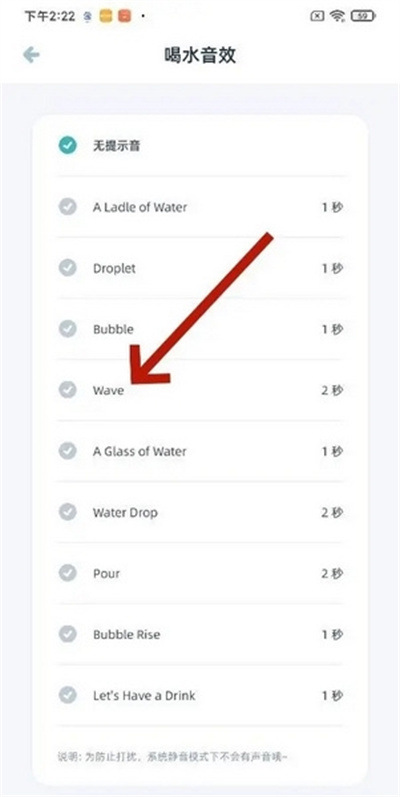Screen dimensions: 400x797
Task: Choose the Pour sound label
Action: [106, 573]
